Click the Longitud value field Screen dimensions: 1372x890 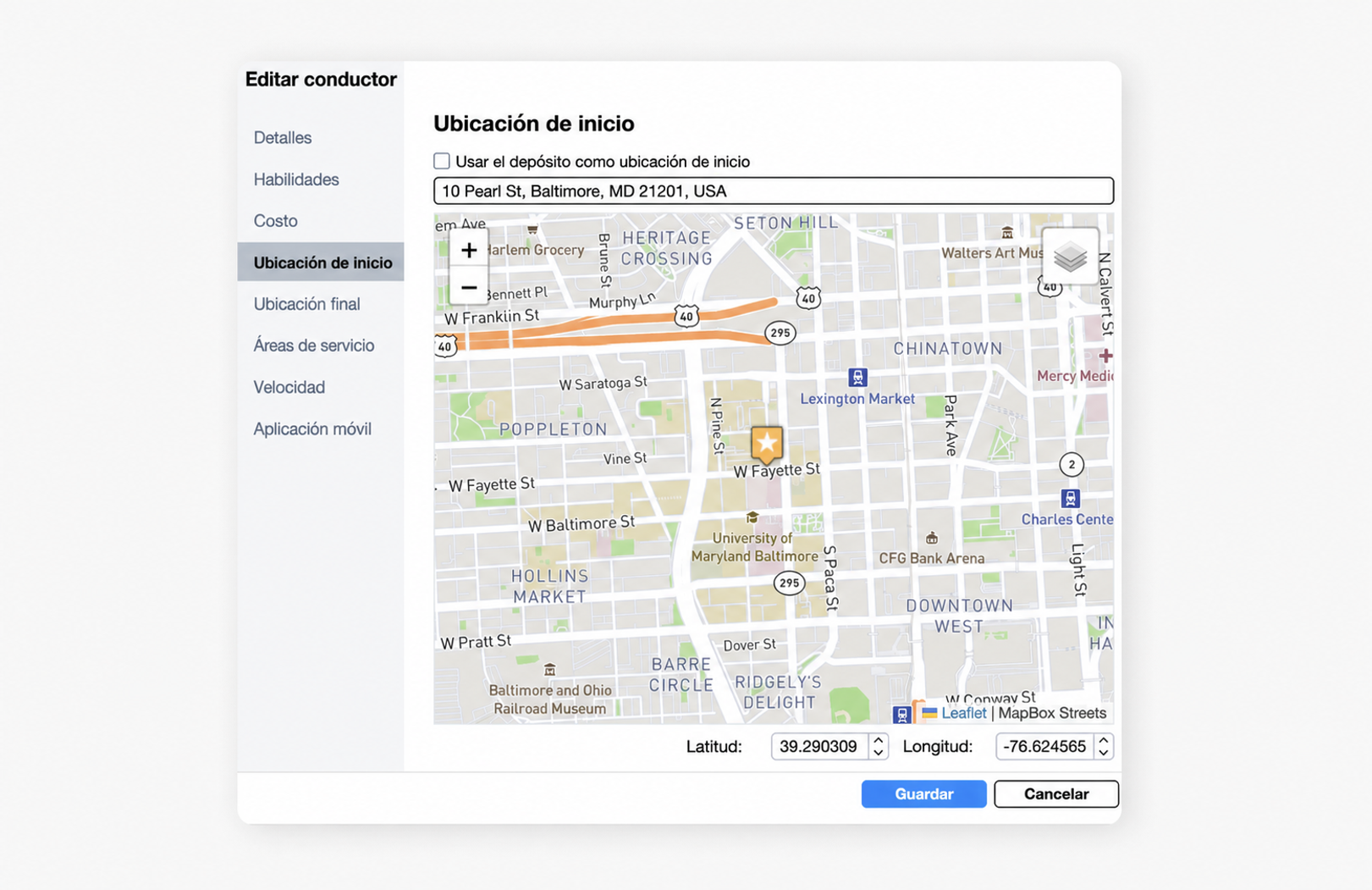[1044, 746]
